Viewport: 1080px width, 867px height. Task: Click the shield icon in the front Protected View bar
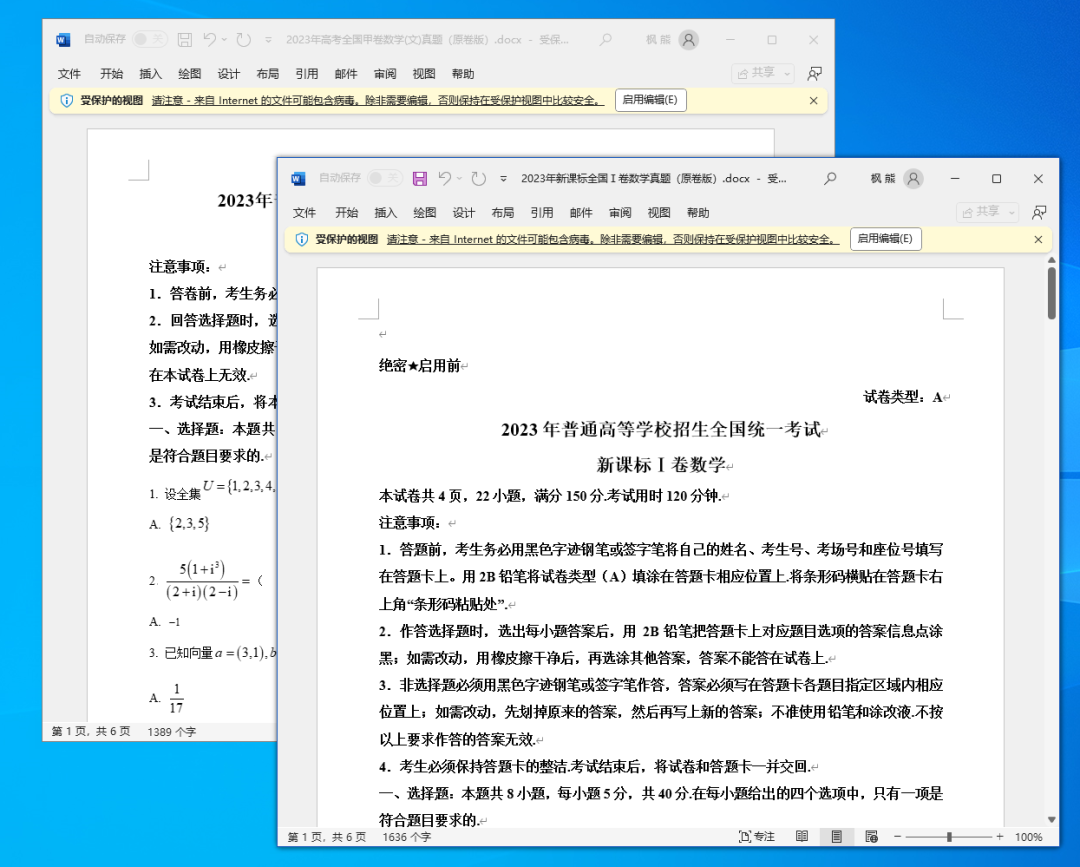click(301, 240)
